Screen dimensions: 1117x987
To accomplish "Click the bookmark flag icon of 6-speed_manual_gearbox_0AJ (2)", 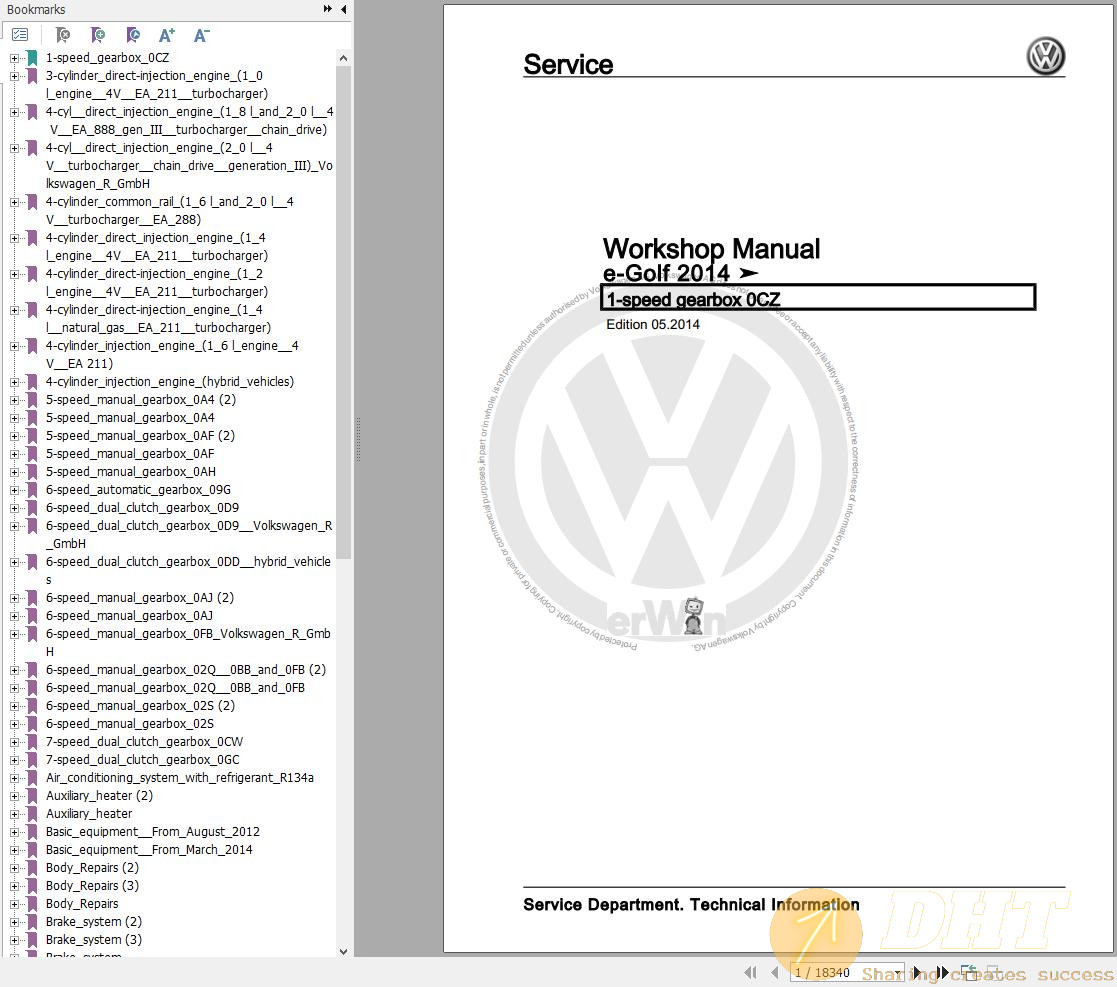I will tap(32, 598).
